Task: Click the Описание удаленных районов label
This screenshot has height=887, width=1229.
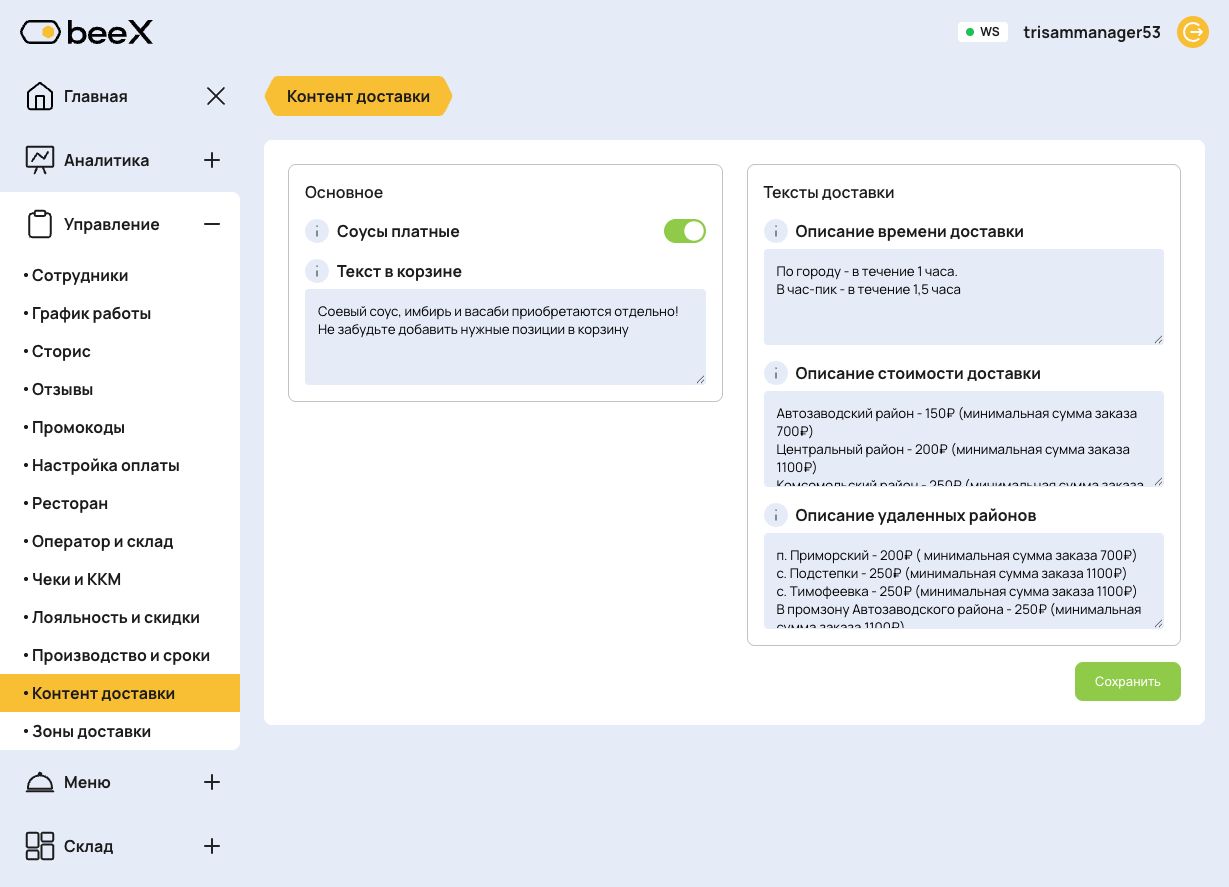Action: (x=916, y=515)
